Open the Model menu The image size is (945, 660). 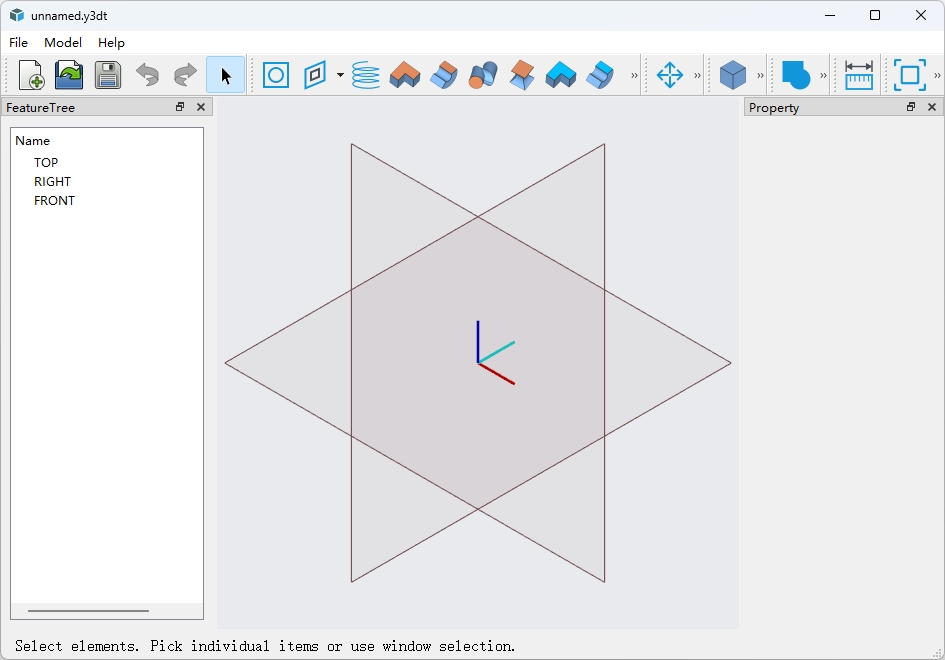(x=63, y=43)
